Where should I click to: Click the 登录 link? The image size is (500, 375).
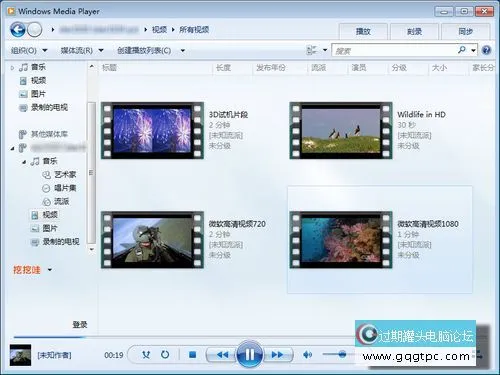pyautogui.click(x=80, y=324)
